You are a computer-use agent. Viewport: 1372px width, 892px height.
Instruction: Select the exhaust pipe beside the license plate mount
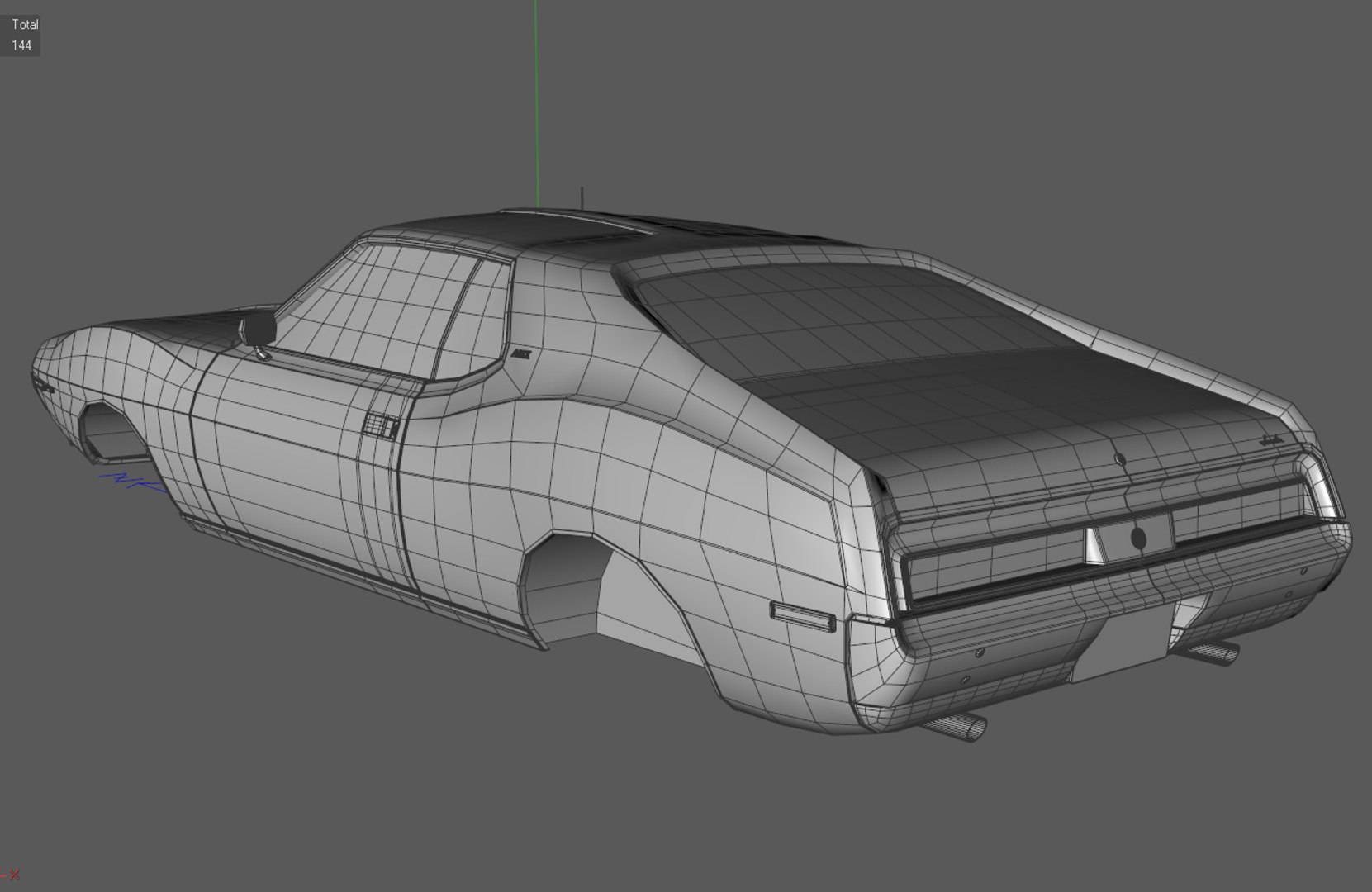pyautogui.click(x=1213, y=652)
